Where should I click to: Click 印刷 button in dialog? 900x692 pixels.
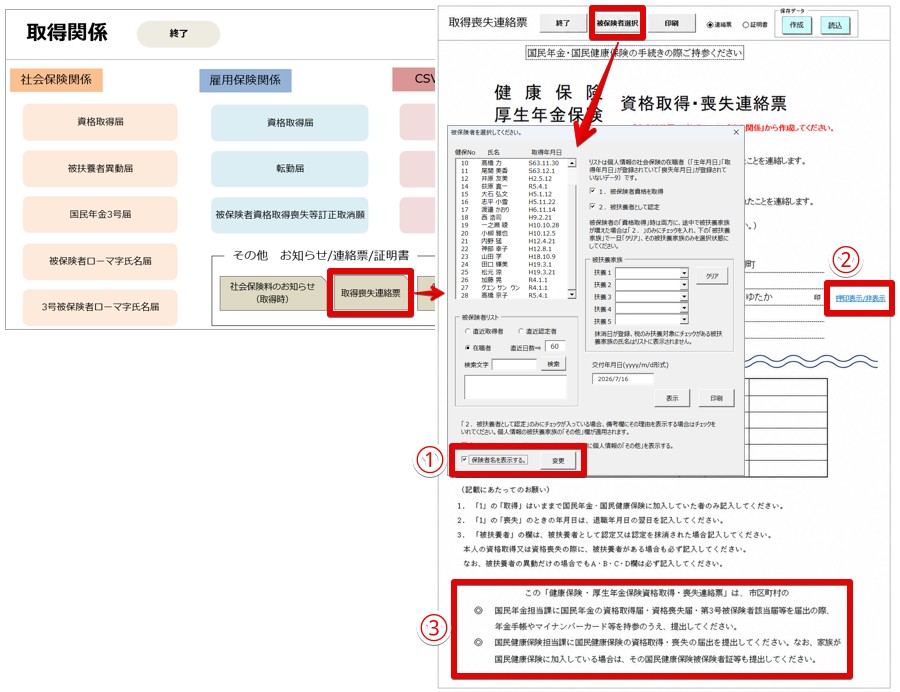click(716, 398)
